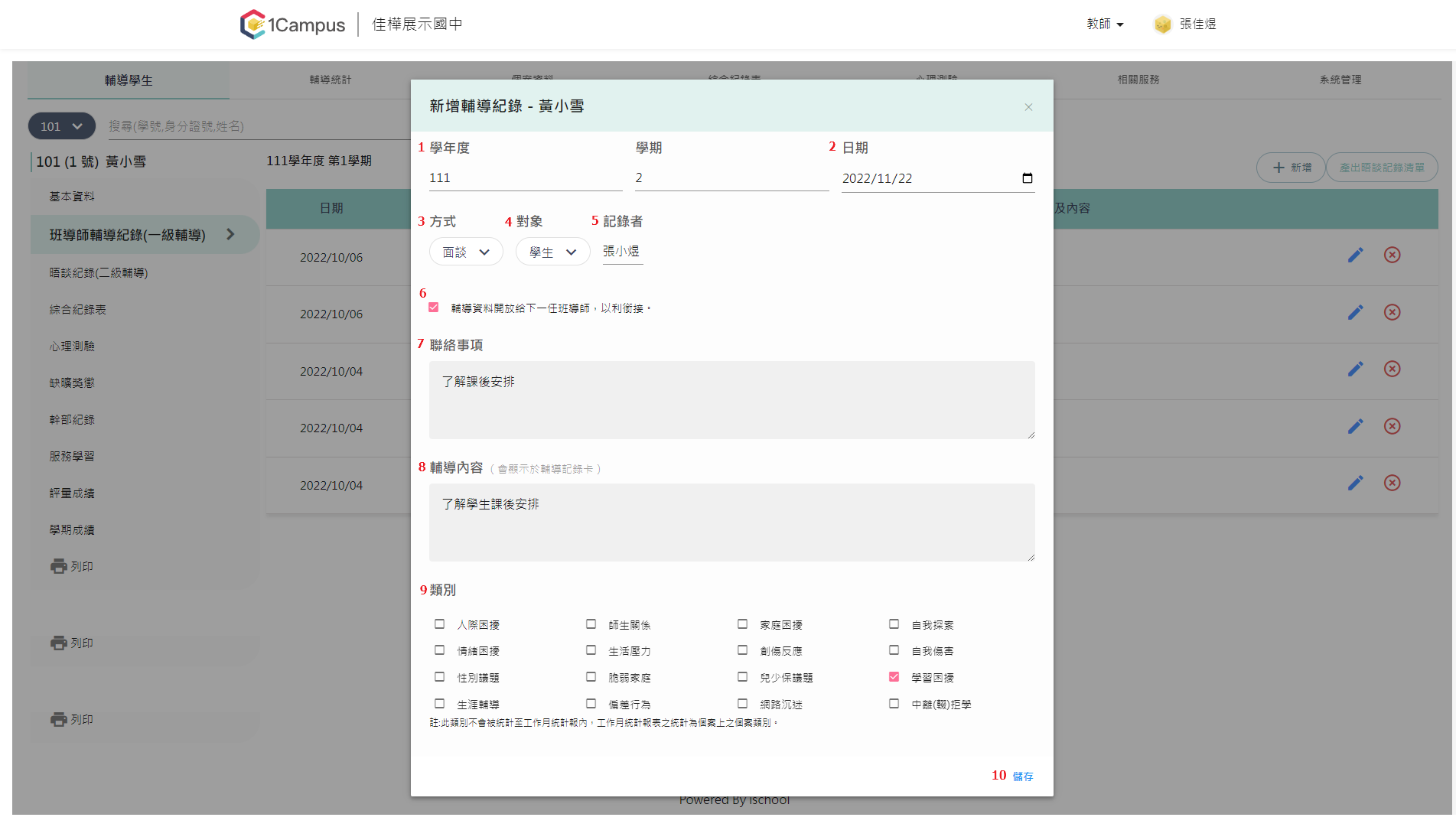This screenshot has height=827, width=1456.
Task: Switch to the 輔導學生 tab
Action: (x=129, y=80)
